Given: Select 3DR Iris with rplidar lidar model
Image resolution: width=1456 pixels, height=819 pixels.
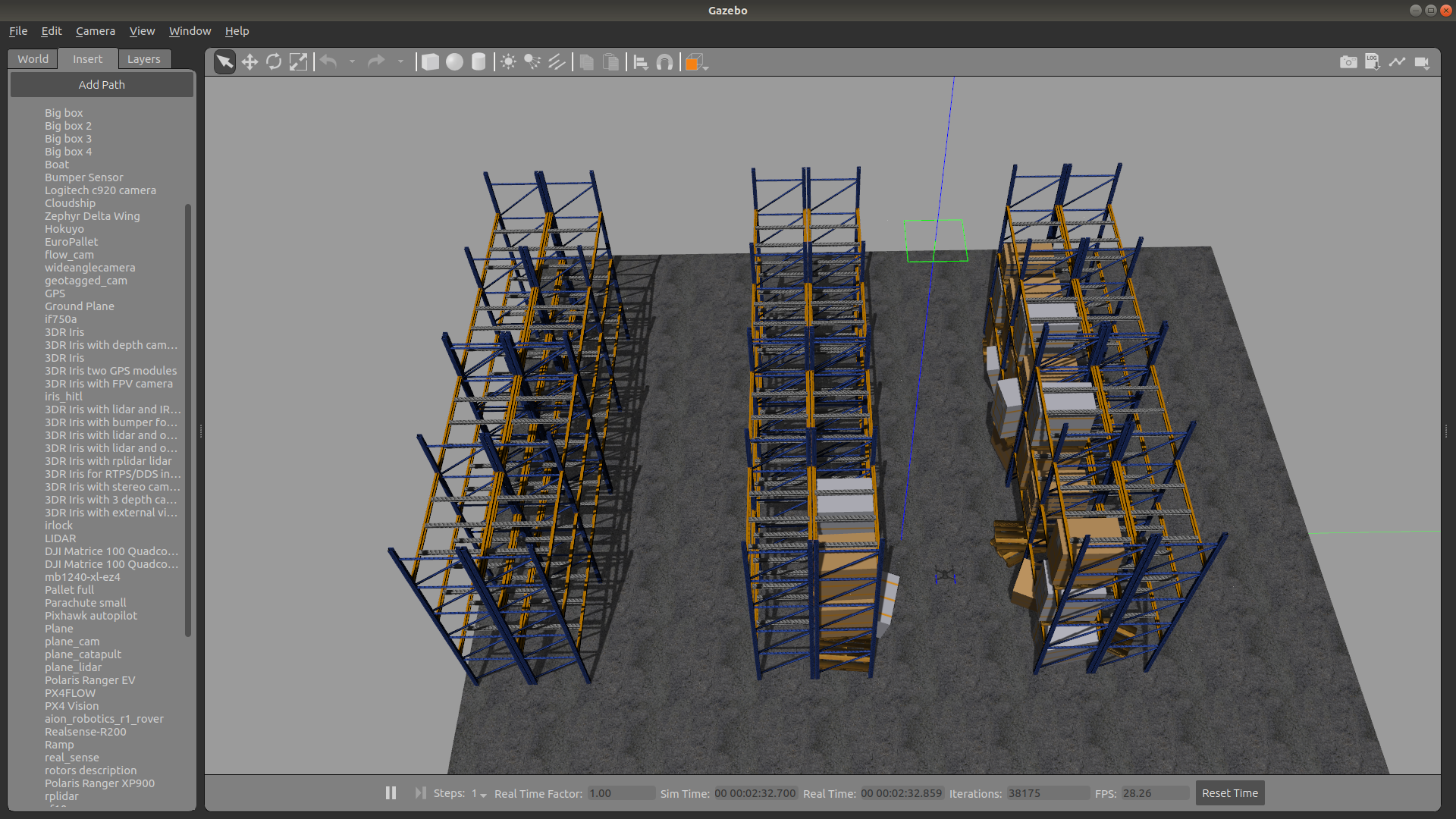Looking at the screenshot, I should click(108, 461).
